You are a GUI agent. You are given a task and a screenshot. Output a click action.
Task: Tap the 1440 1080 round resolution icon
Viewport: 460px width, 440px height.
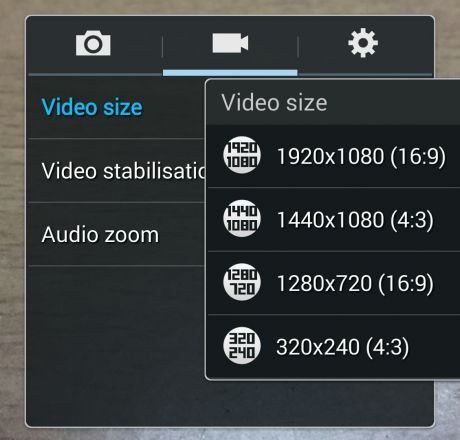point(242,219)
